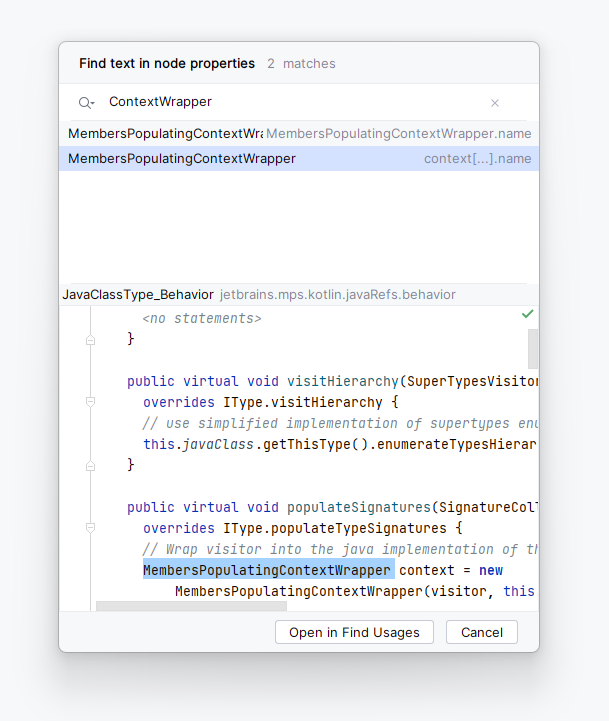Collapse the visitHierarchy method fold marker
This screenshot has width=609, height=721.
[x=90, y=402]
